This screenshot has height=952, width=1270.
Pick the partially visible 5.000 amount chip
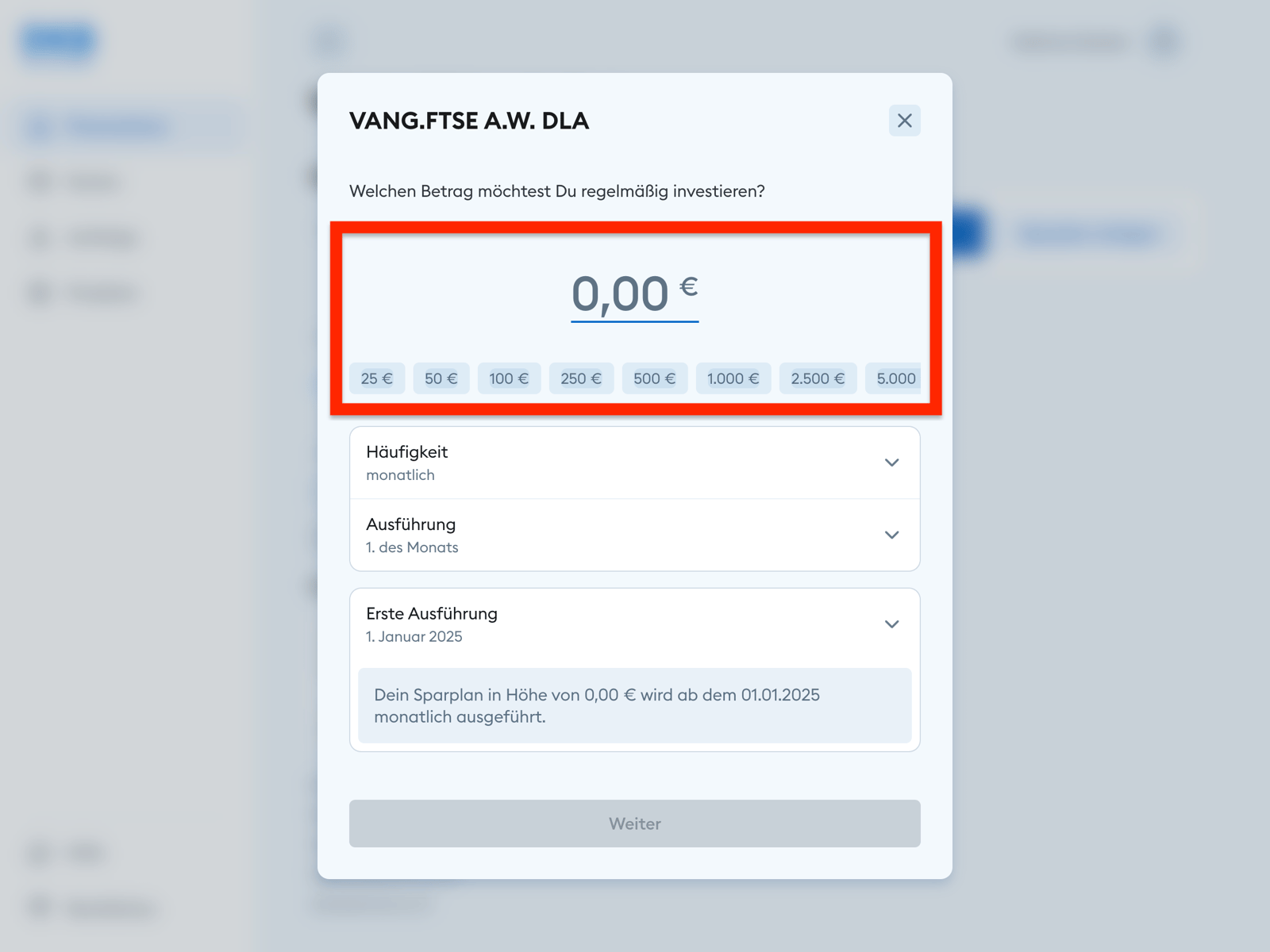pos(895,378)
